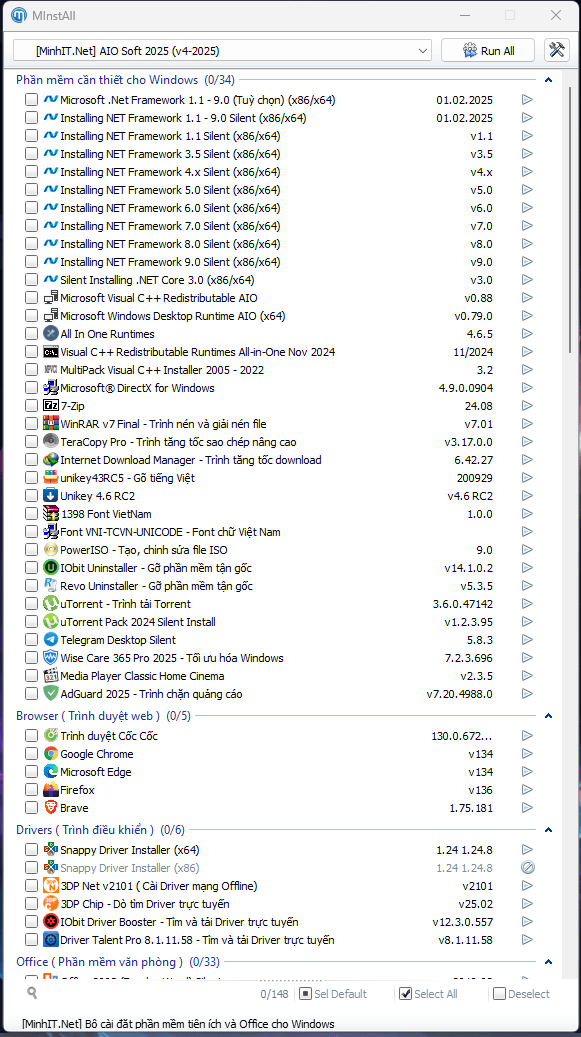Click the unikey43RC5 app icon

pos(51,477)
